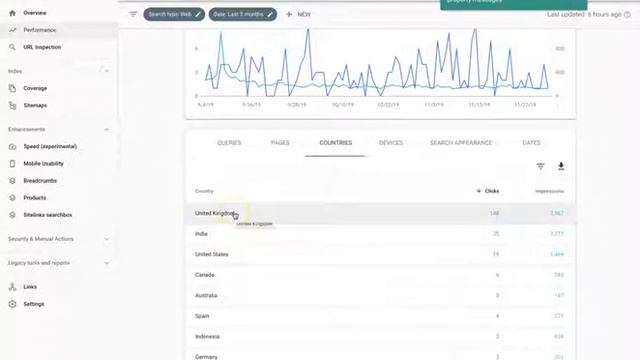Open the Mobile Usability report link
The height and width of the screenshot is (360, 640).
tap(43, 164)
